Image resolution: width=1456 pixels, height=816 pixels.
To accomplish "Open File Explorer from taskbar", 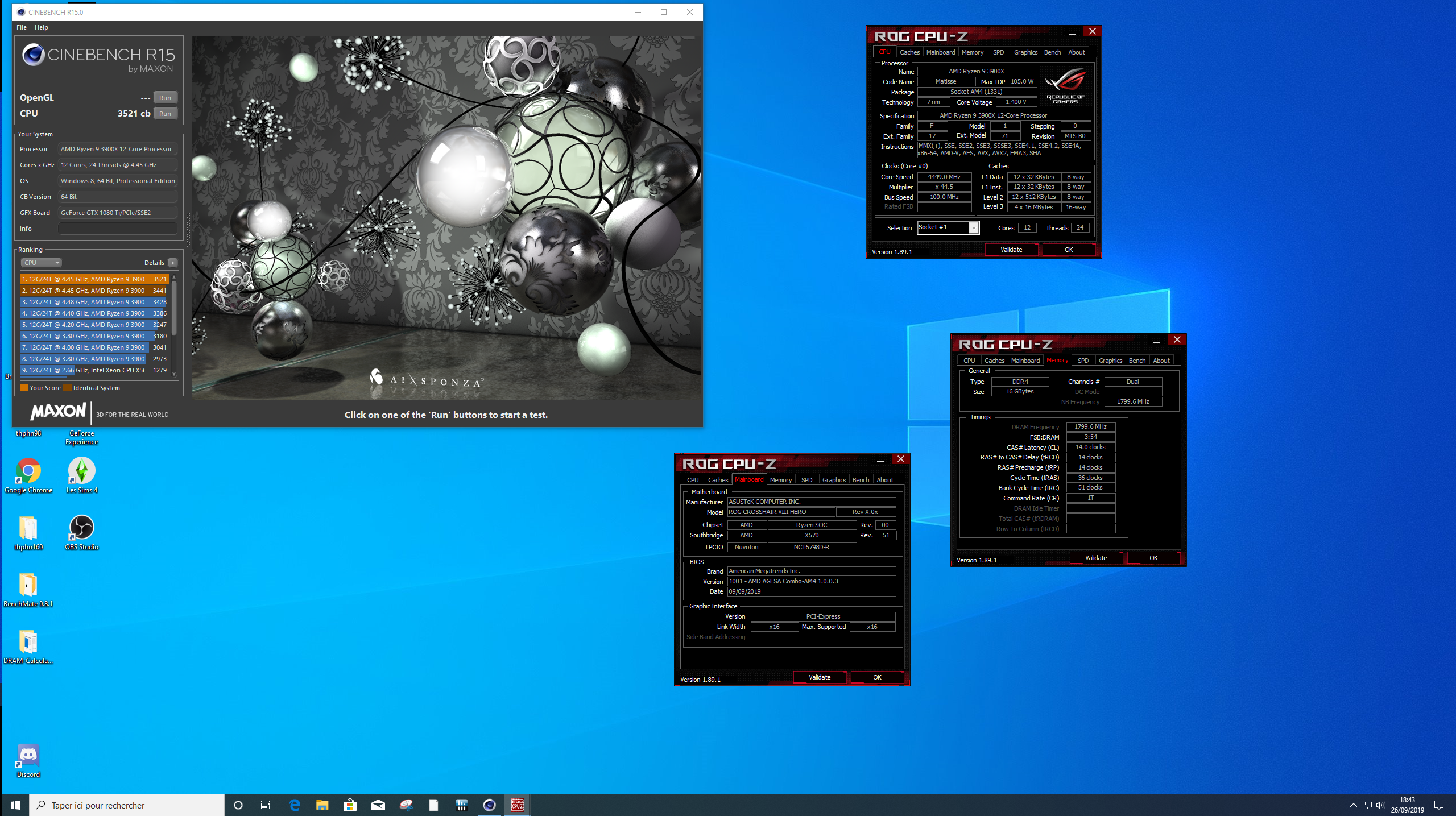I will [x=322, y=805].
